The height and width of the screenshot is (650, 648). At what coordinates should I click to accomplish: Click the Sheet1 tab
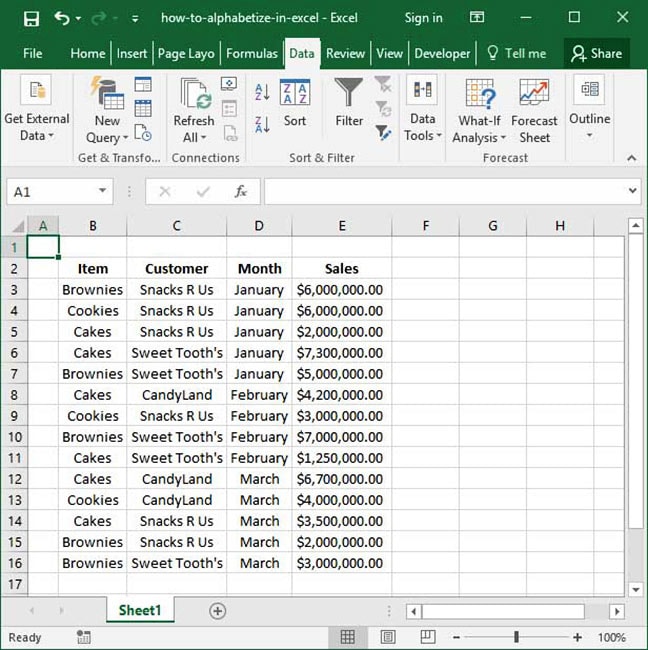[140, 610]
